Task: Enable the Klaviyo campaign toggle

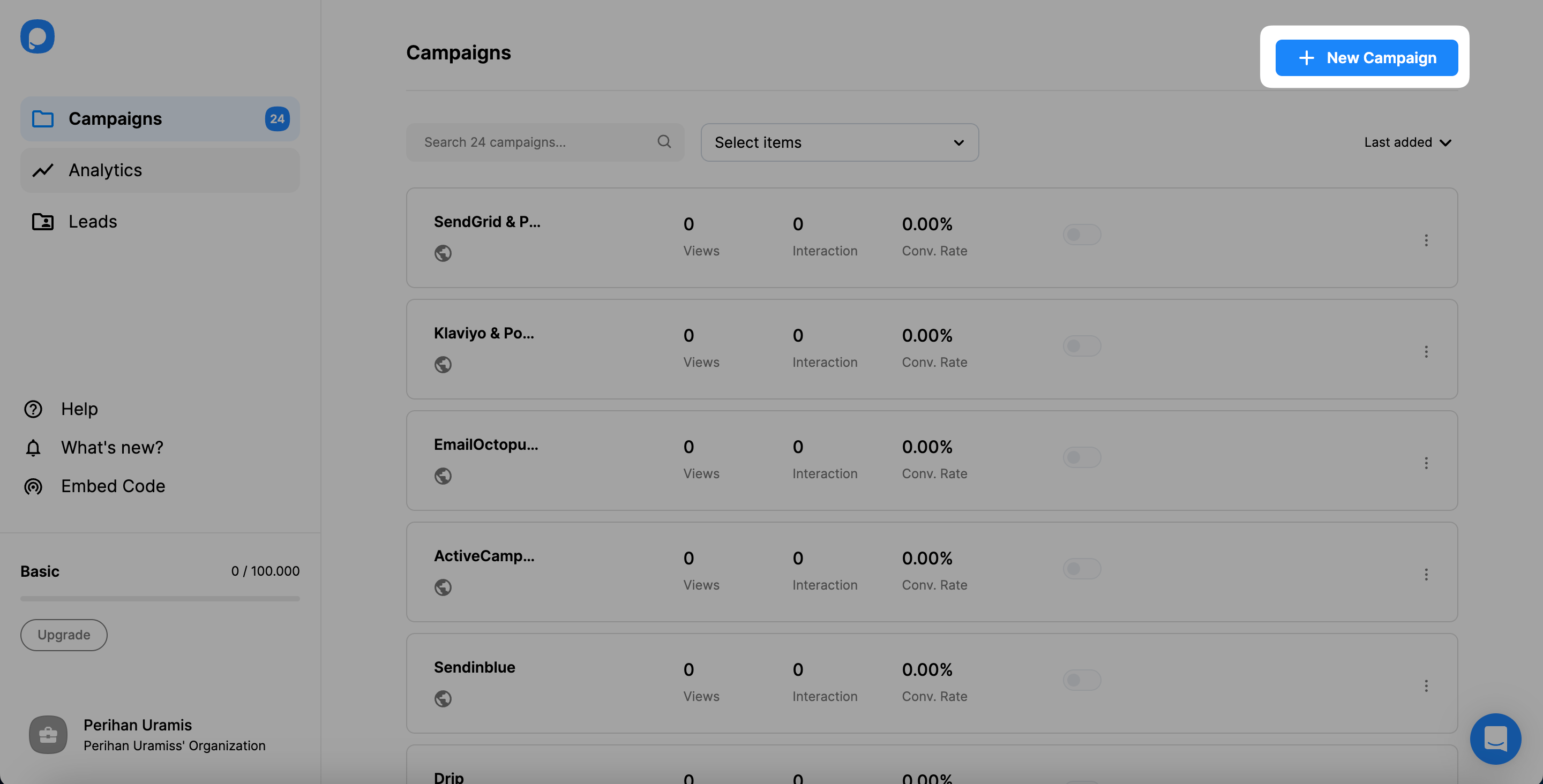Action: tap(1082, 345)
